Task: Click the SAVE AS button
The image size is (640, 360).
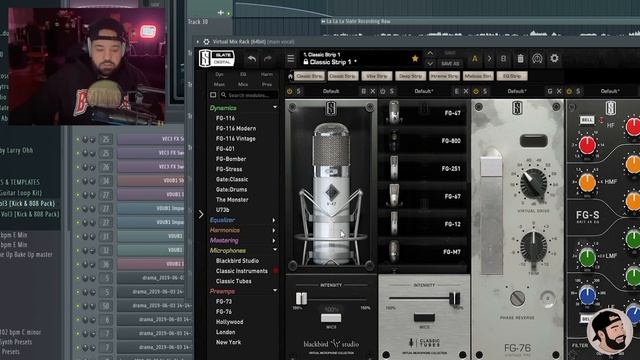Action: (450, 64)
